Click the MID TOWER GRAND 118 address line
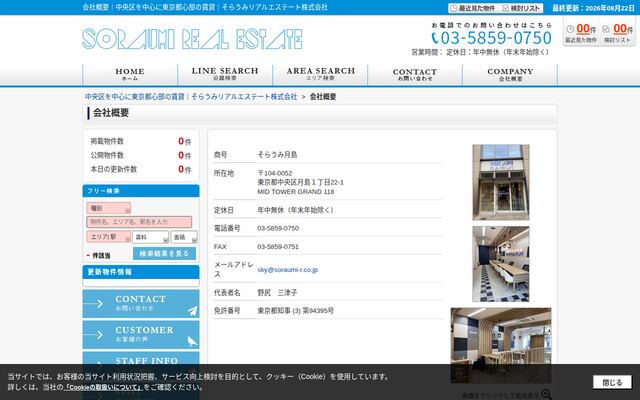 pyautogui.click(x=296, y=191)
